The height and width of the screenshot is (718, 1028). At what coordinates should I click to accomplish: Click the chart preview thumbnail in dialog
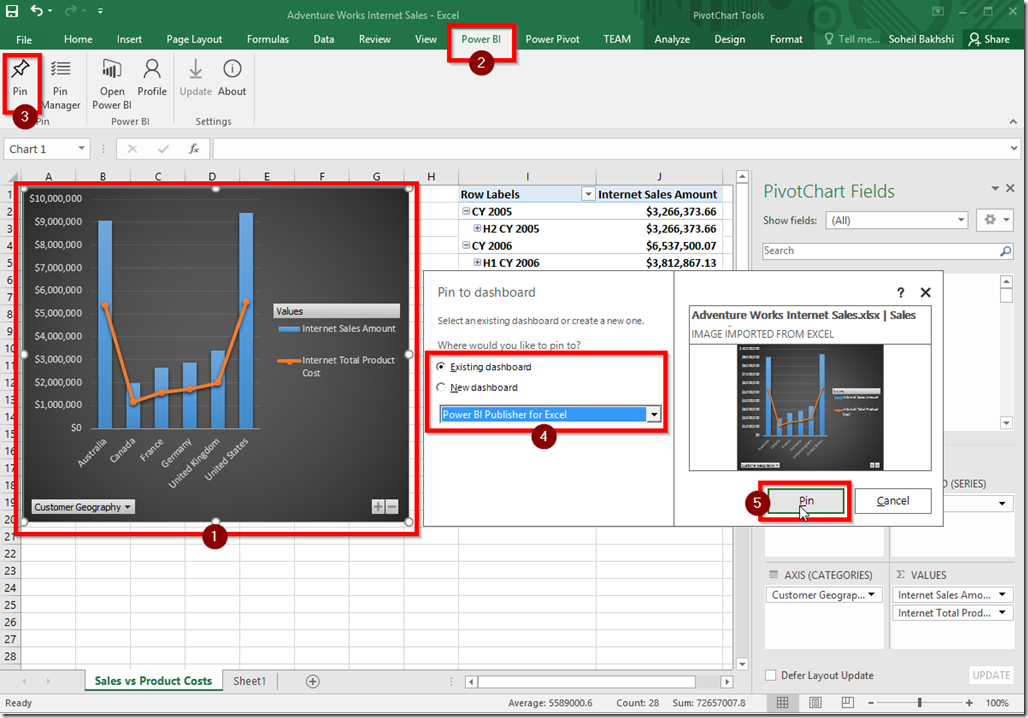pyautogui.click(x=810, y=407)
